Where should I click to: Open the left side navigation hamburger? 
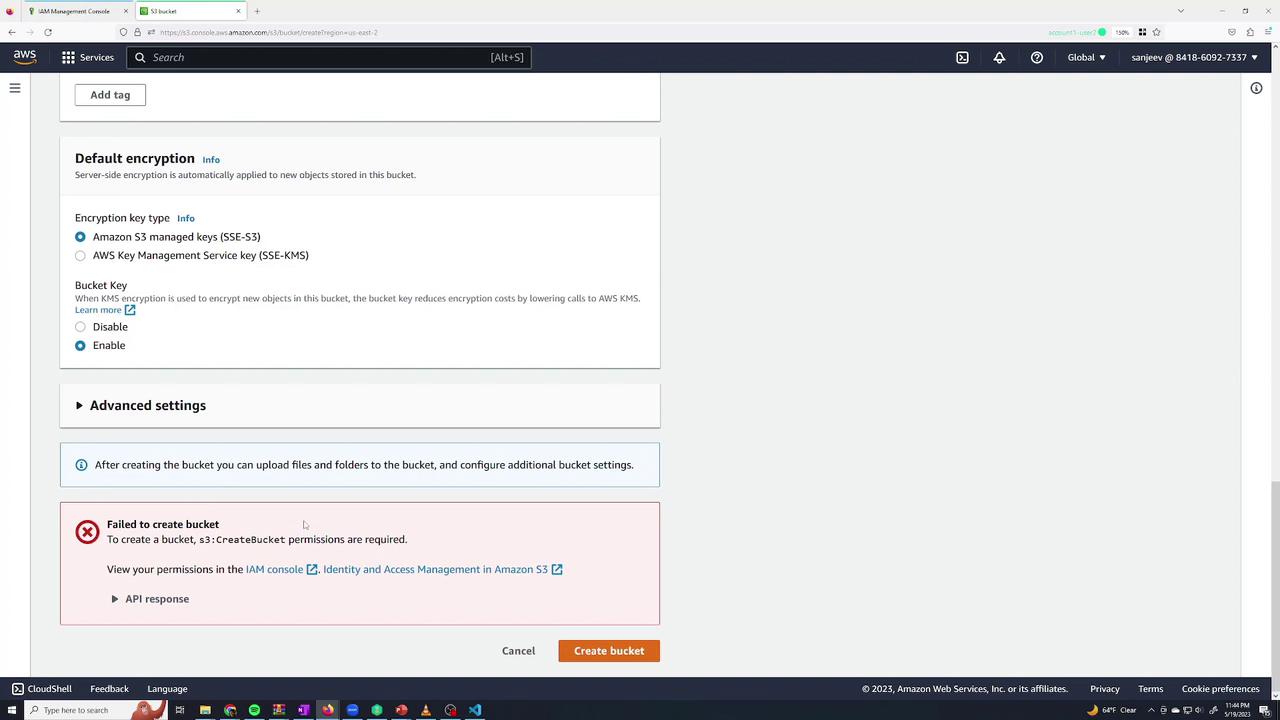15,88
